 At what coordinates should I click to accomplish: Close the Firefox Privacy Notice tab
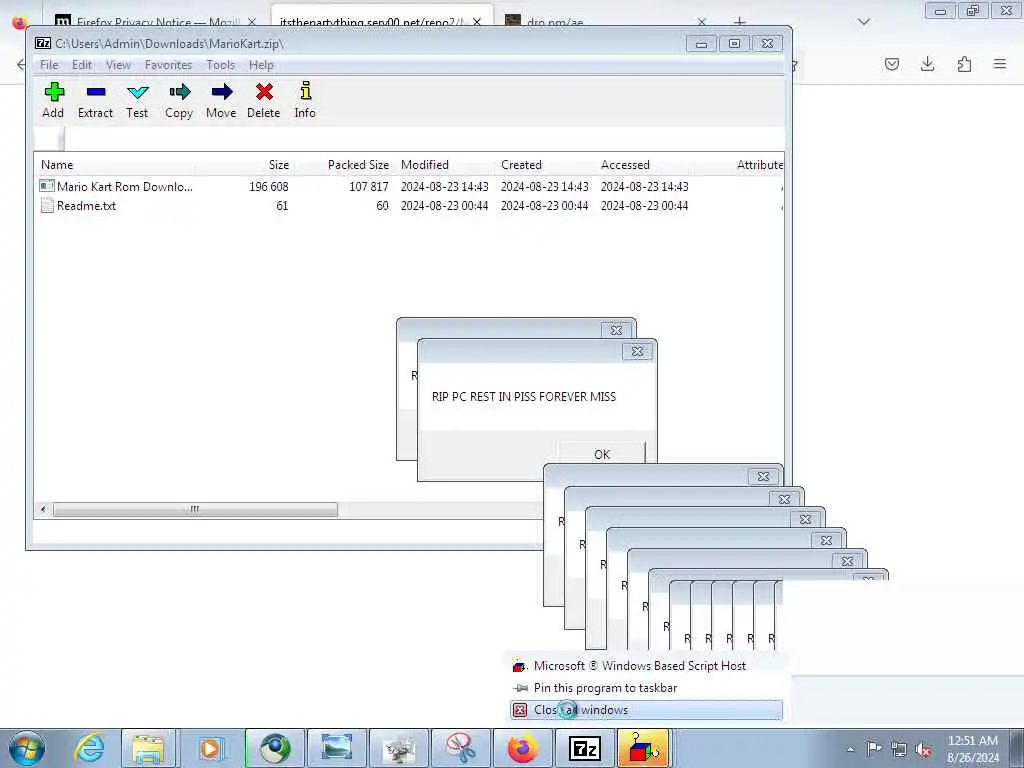251,22
